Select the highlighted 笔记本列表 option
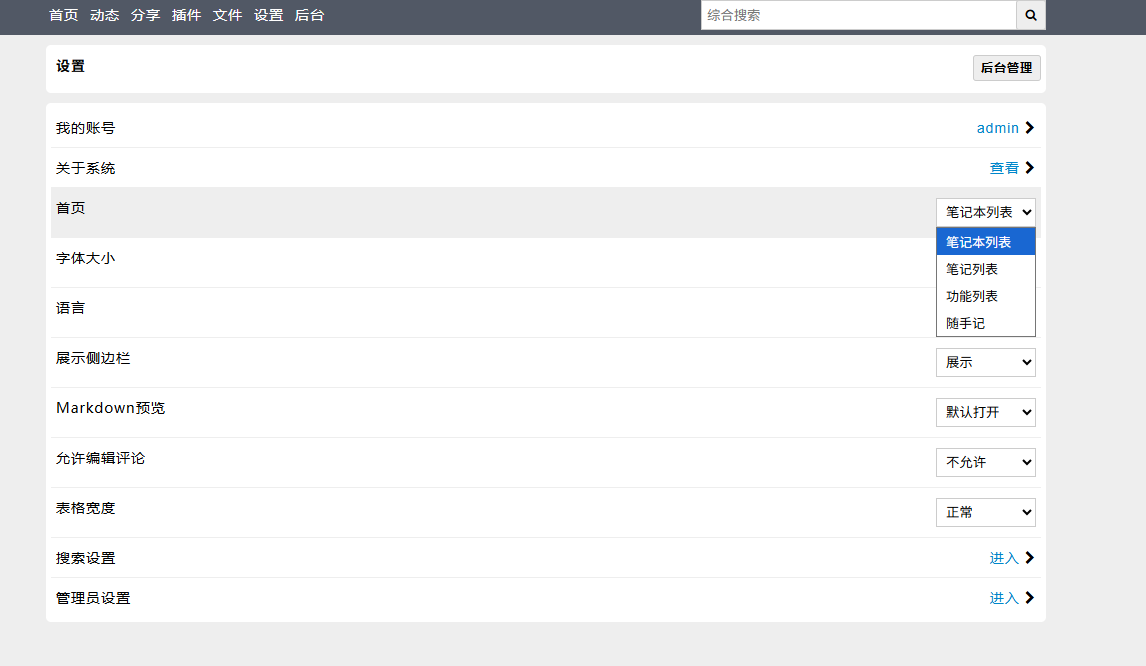Viewport: 1146px width, 666px height. click(985, 242)
